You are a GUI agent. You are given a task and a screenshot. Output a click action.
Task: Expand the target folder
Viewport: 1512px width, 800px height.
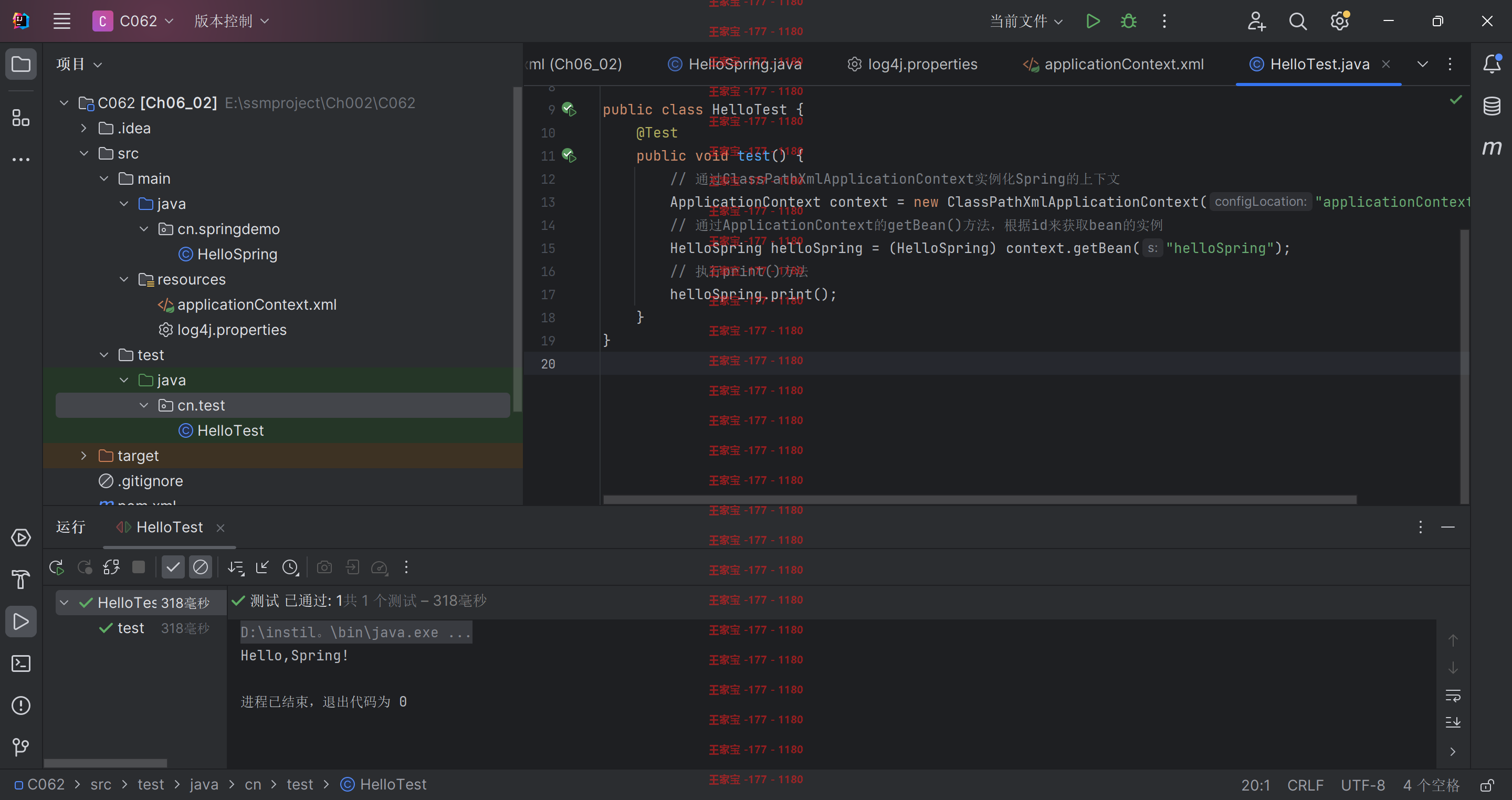[x=84, y=456]
